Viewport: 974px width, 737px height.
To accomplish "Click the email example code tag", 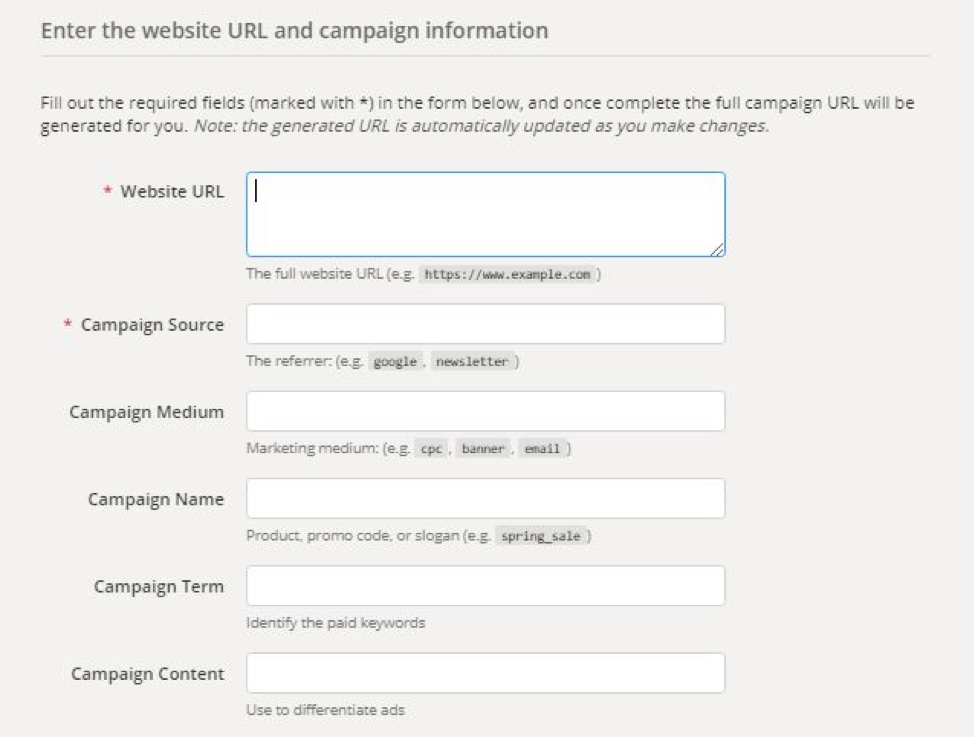I will pyautogui.click(x=542, y=449).
